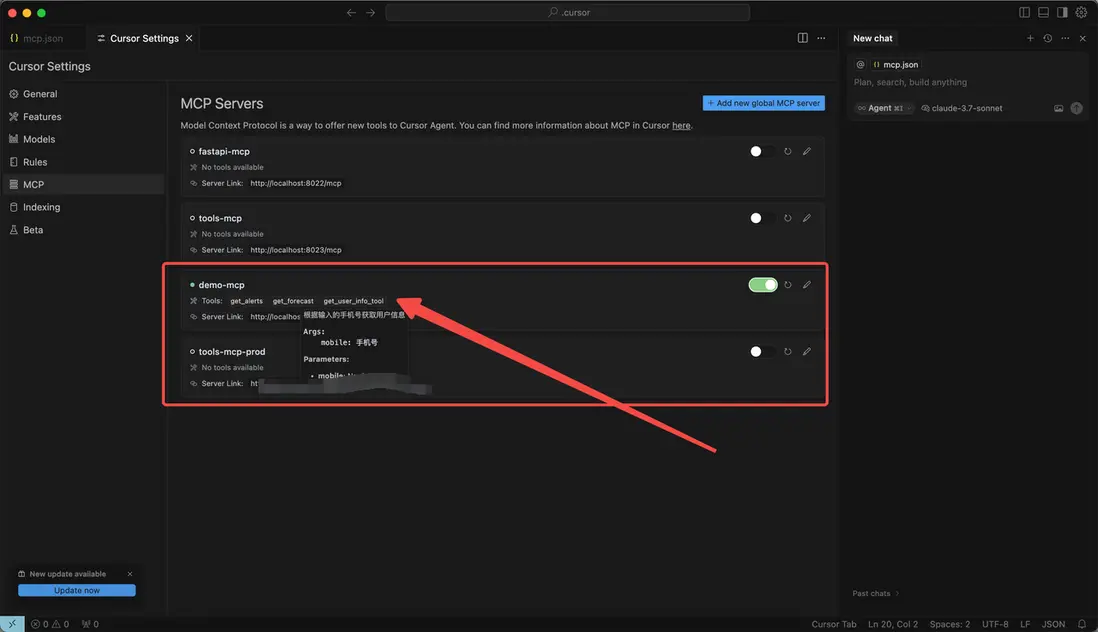Start a new chat with the plus icon
1098x632 pixels.
pyautogui.click(x=1030, y=38)
